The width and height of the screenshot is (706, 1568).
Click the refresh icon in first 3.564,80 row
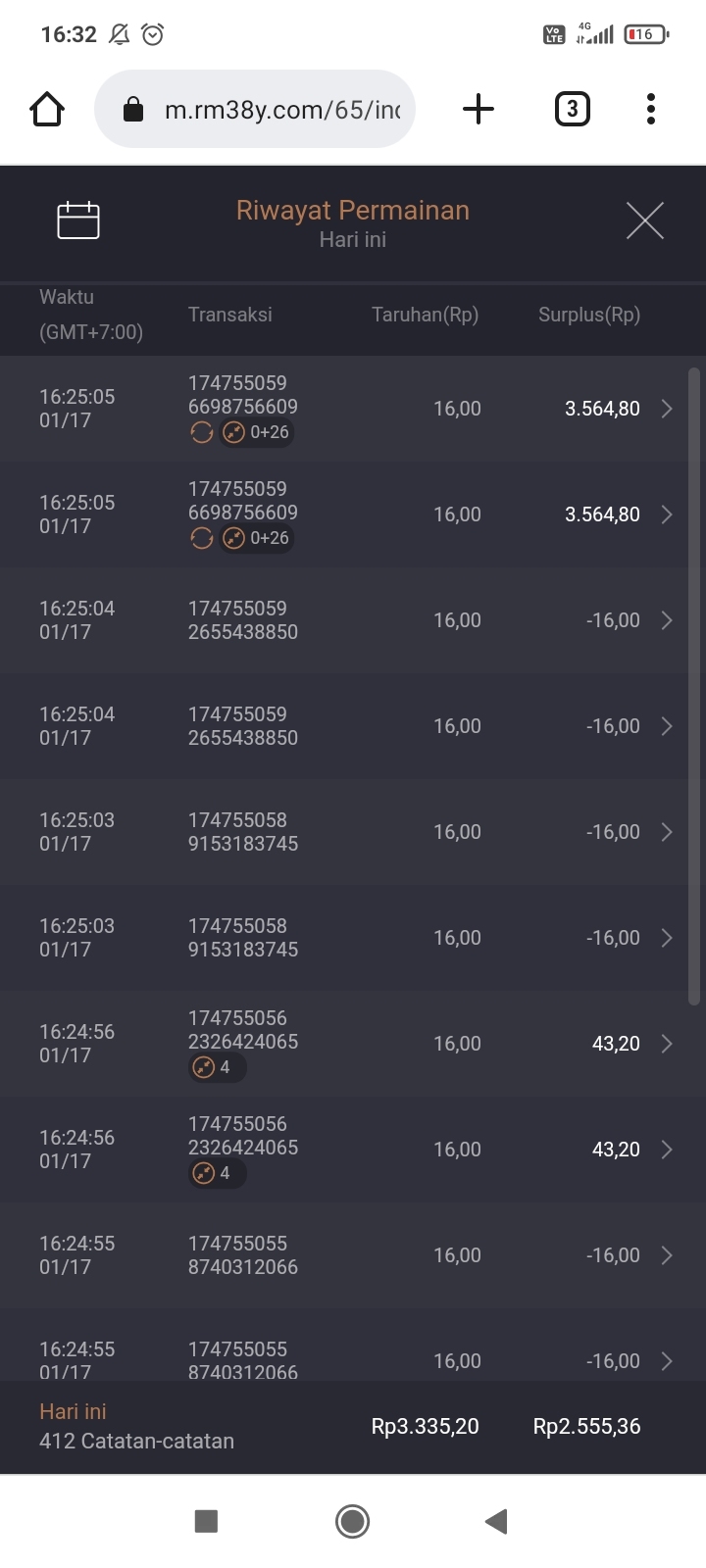tap(202, 432)
